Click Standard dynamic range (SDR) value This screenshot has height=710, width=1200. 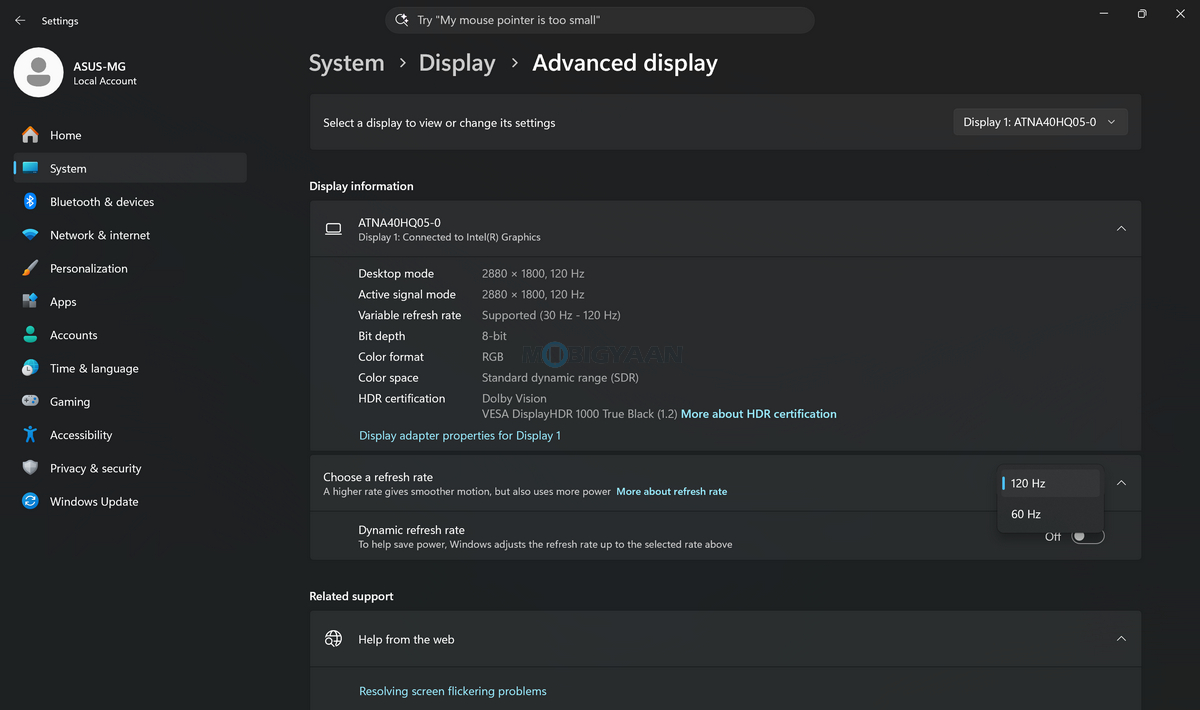coord(560,378)
